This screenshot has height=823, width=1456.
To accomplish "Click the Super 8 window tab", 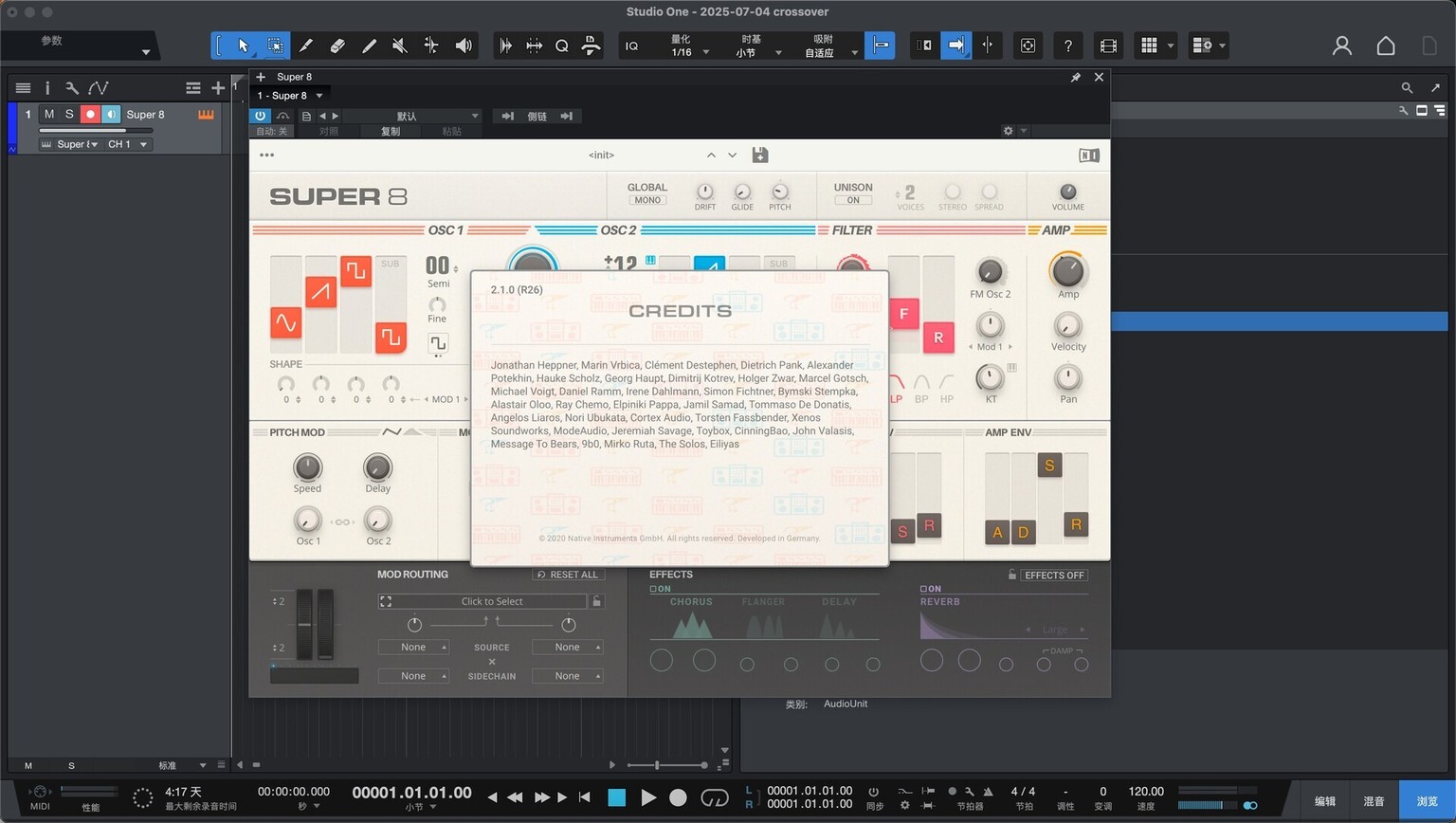I will point(294,77).
